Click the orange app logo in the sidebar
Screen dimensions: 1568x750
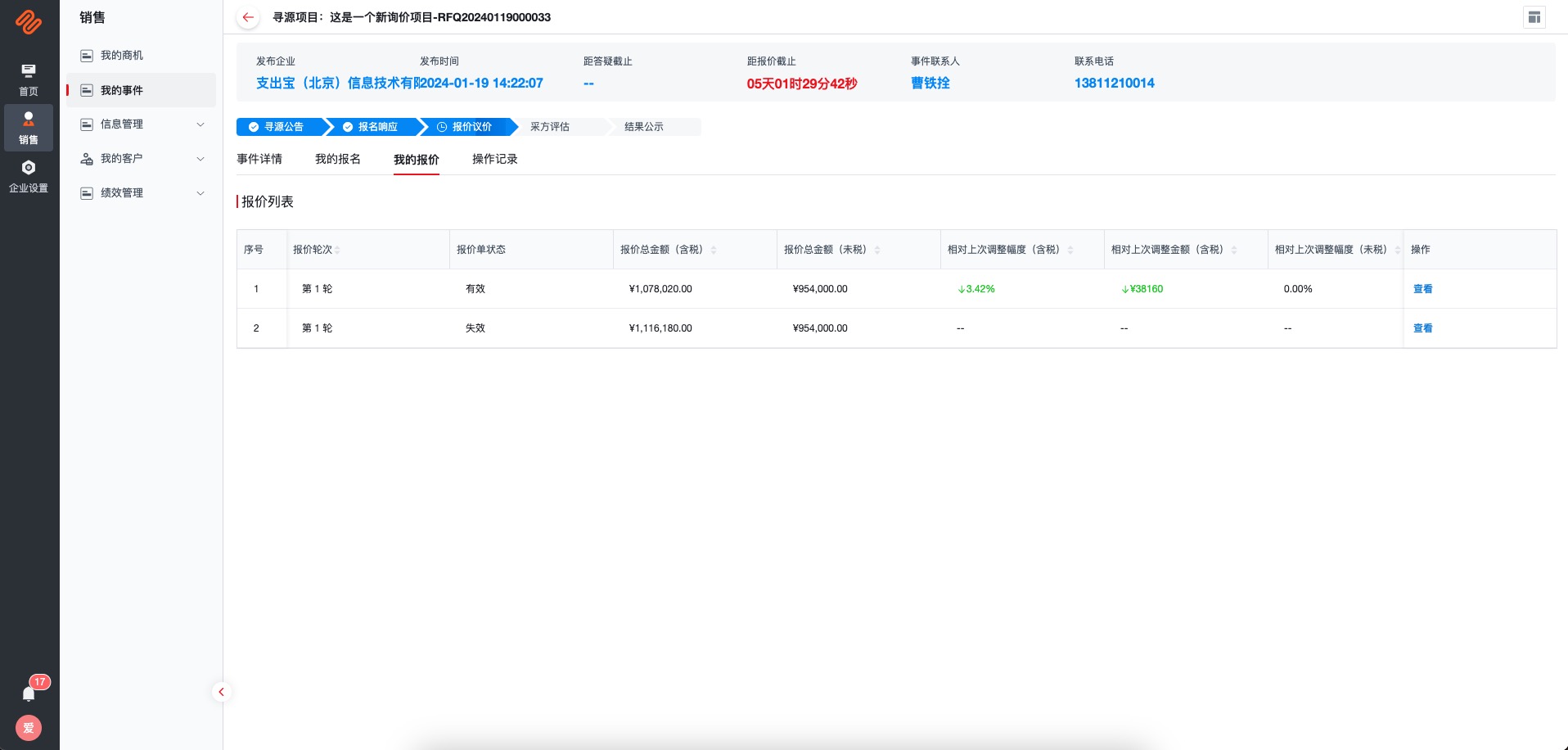click(x=29, y=22)
